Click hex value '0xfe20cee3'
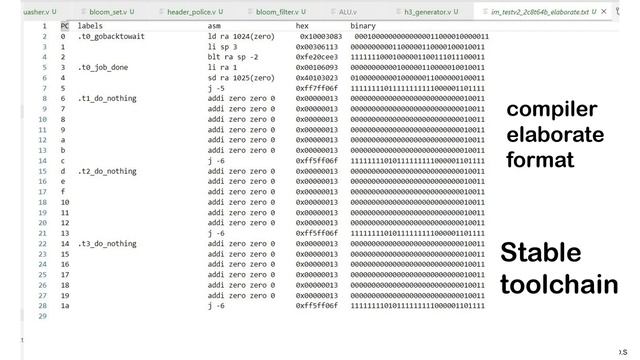Viewport: 640px width, 360px height. 317,57
